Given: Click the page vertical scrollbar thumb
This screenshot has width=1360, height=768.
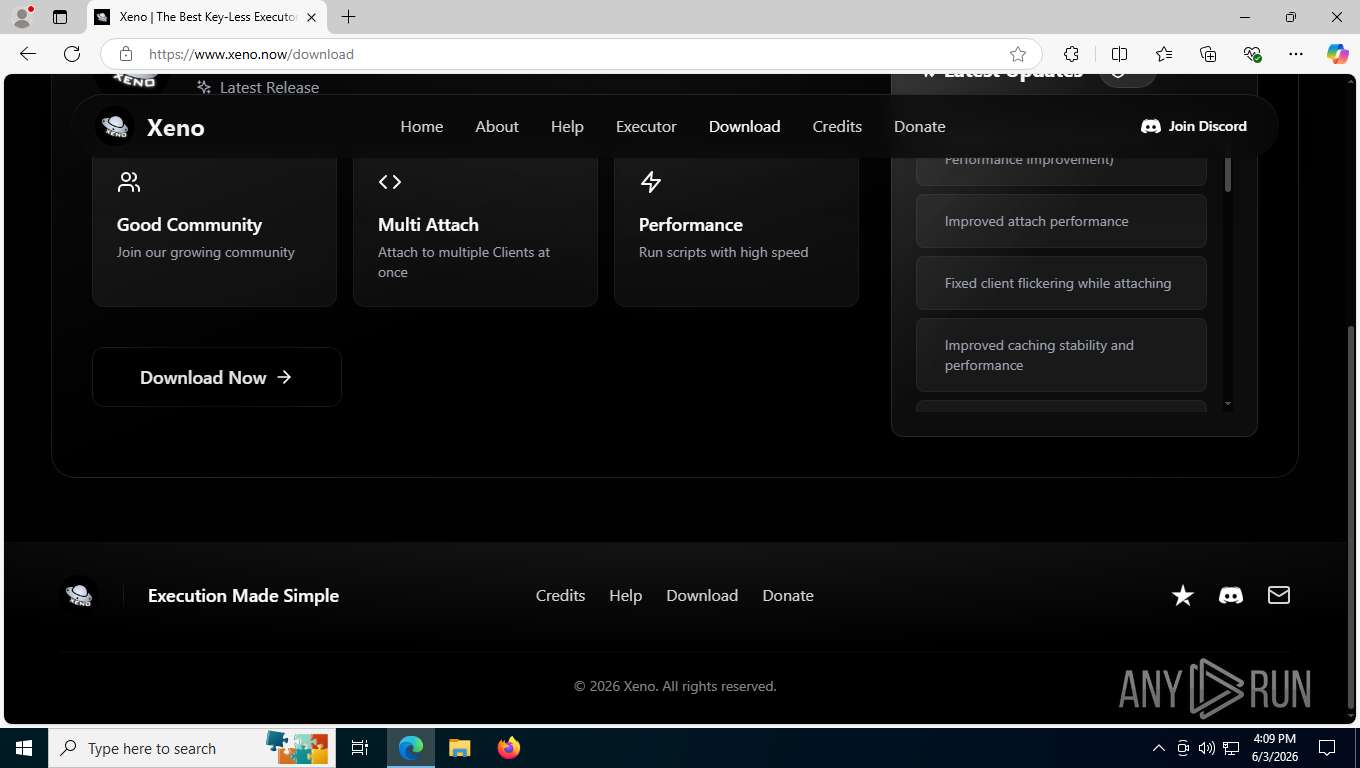Looking at the screenshot, I should click(x=1352, y=515).
